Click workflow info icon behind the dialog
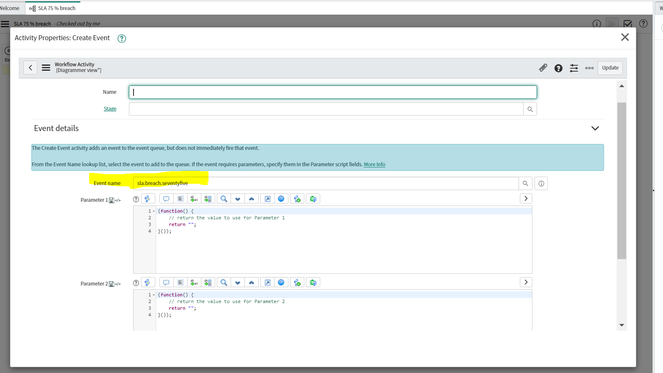Viewport: 663px width, 373px height. 597,24
